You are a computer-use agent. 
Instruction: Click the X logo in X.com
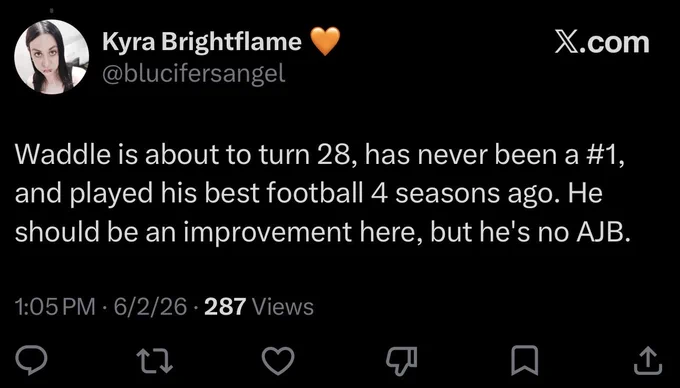pos(565,43)
